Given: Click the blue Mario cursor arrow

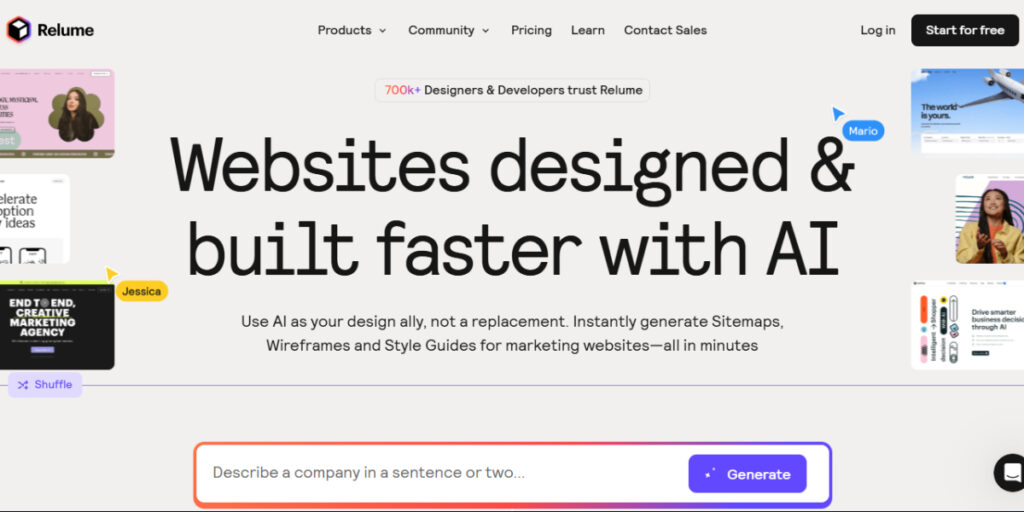Looking at the screenshot, I should point(838,114).
